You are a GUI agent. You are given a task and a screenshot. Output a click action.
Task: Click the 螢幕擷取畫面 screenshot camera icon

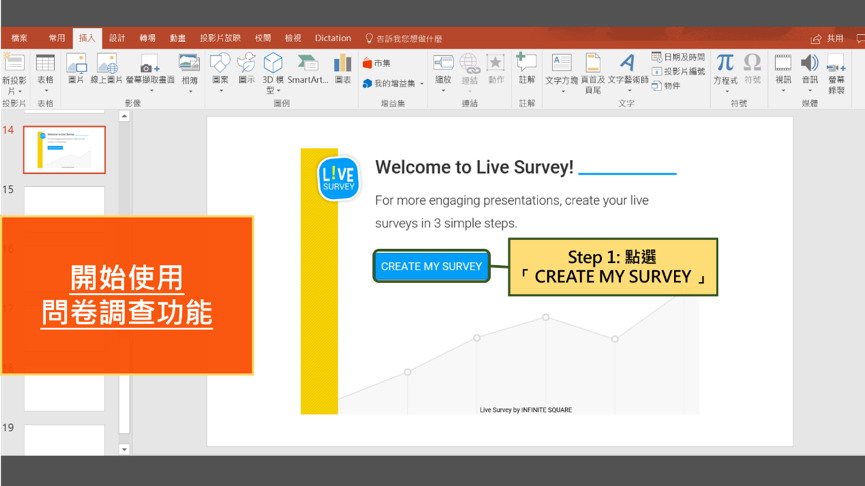pyautogui.click(x=149, y=64)
